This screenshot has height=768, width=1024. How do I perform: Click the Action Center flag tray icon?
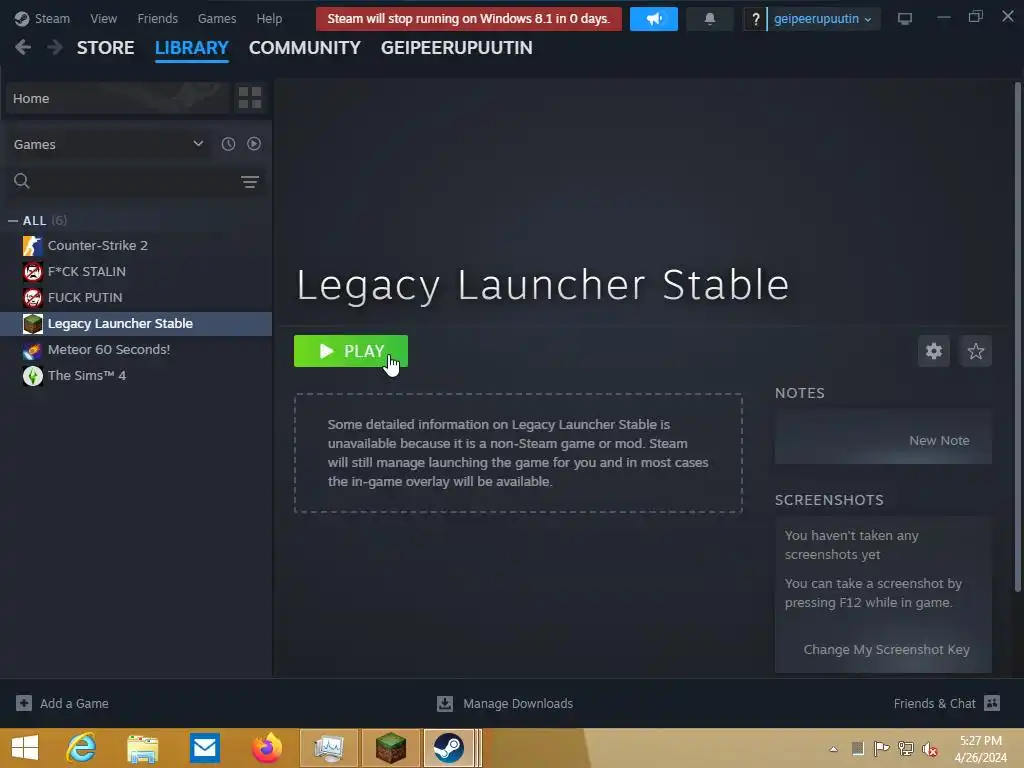[x=881, y=748]
